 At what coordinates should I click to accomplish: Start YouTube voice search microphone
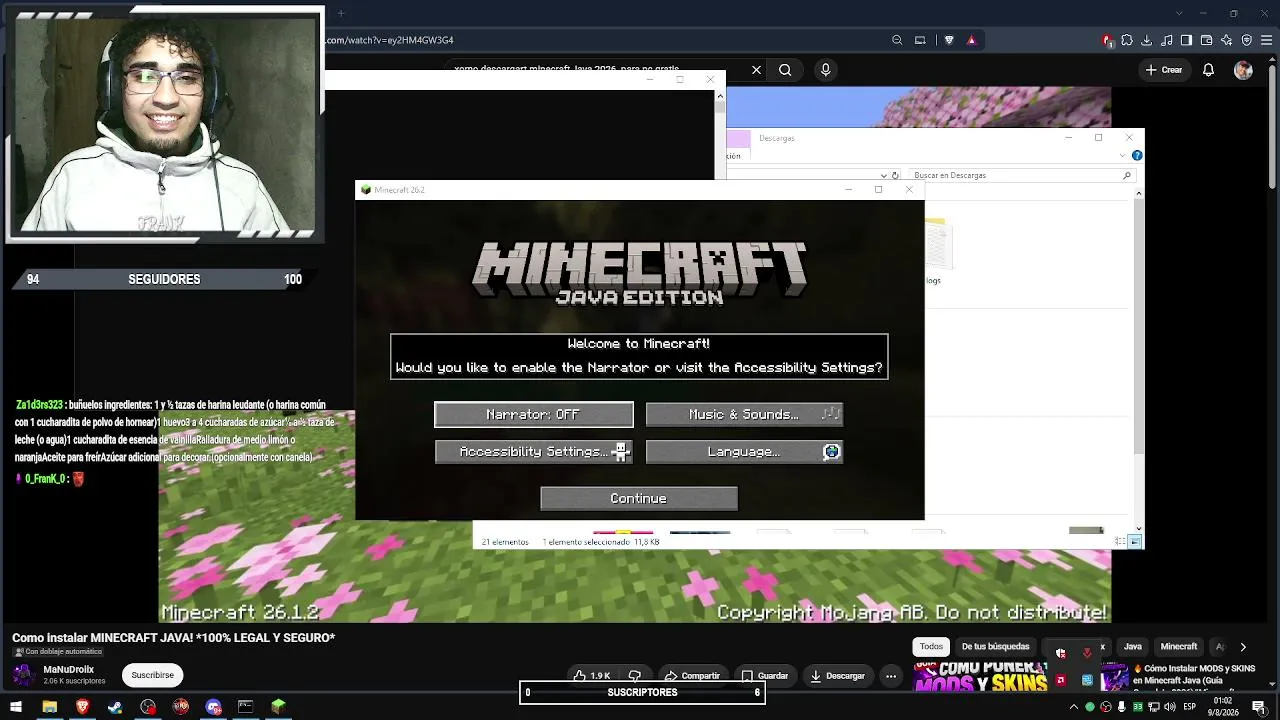pyautogui.click(x=825, y=70)
